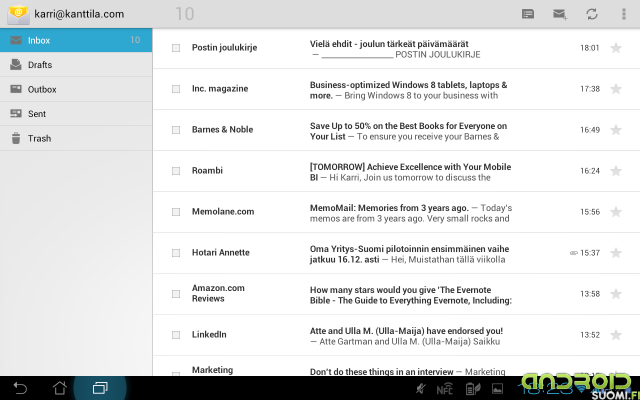640x400 pixels.
Task: Compose a new email
Action: (x=560, y=14)
